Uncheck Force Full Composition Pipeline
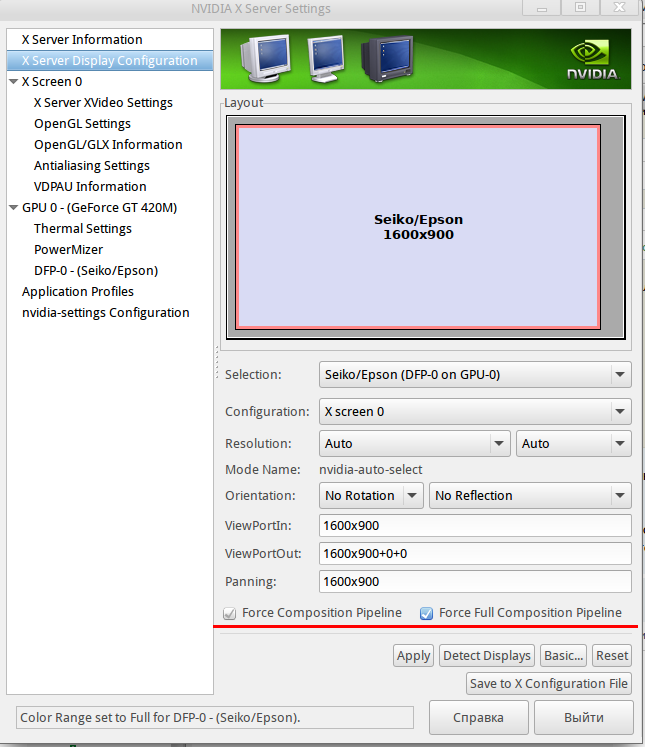This screenshot has width=645, height=747. pyautogui.click(x=426, y=613)
